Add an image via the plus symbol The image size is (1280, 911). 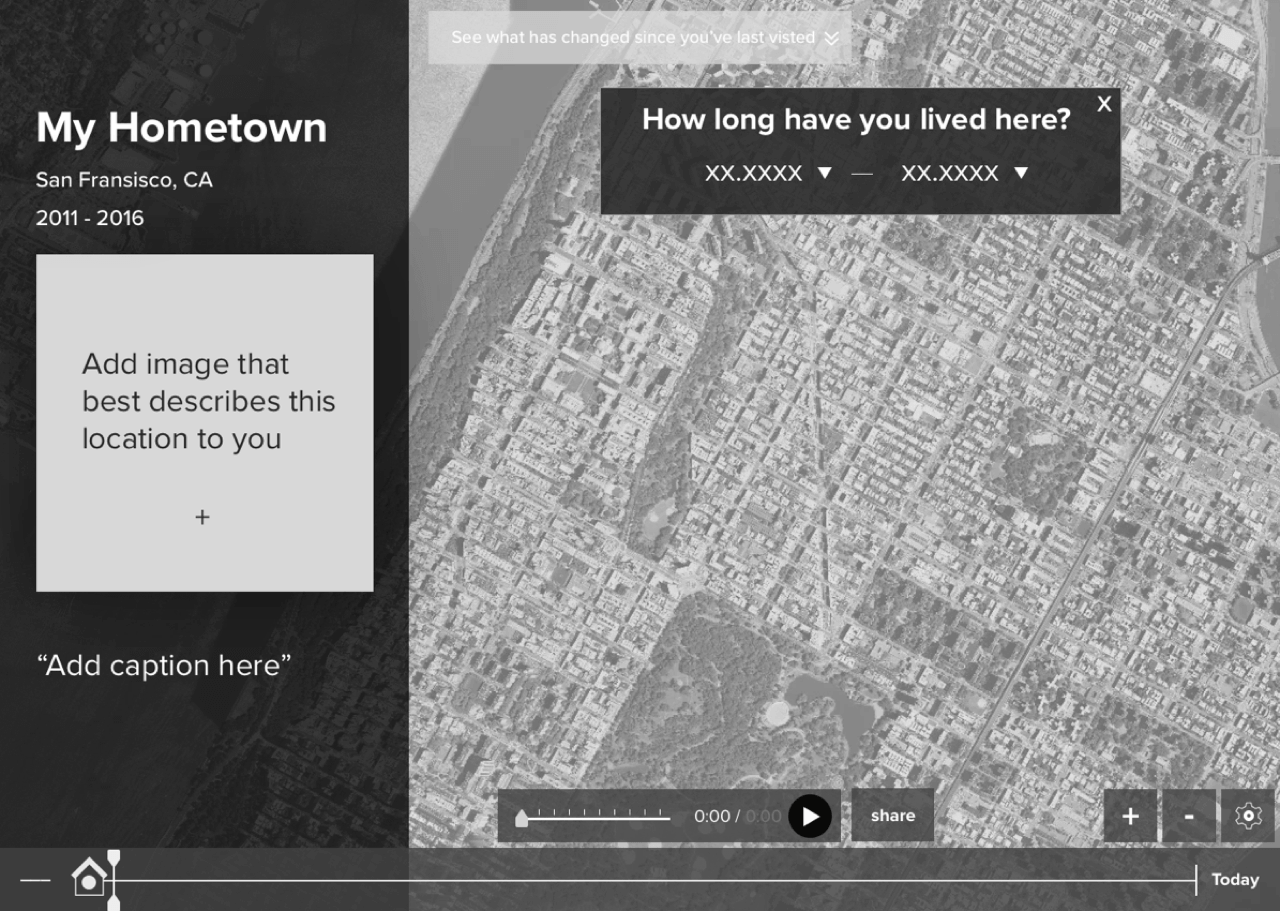coord(202,517)
